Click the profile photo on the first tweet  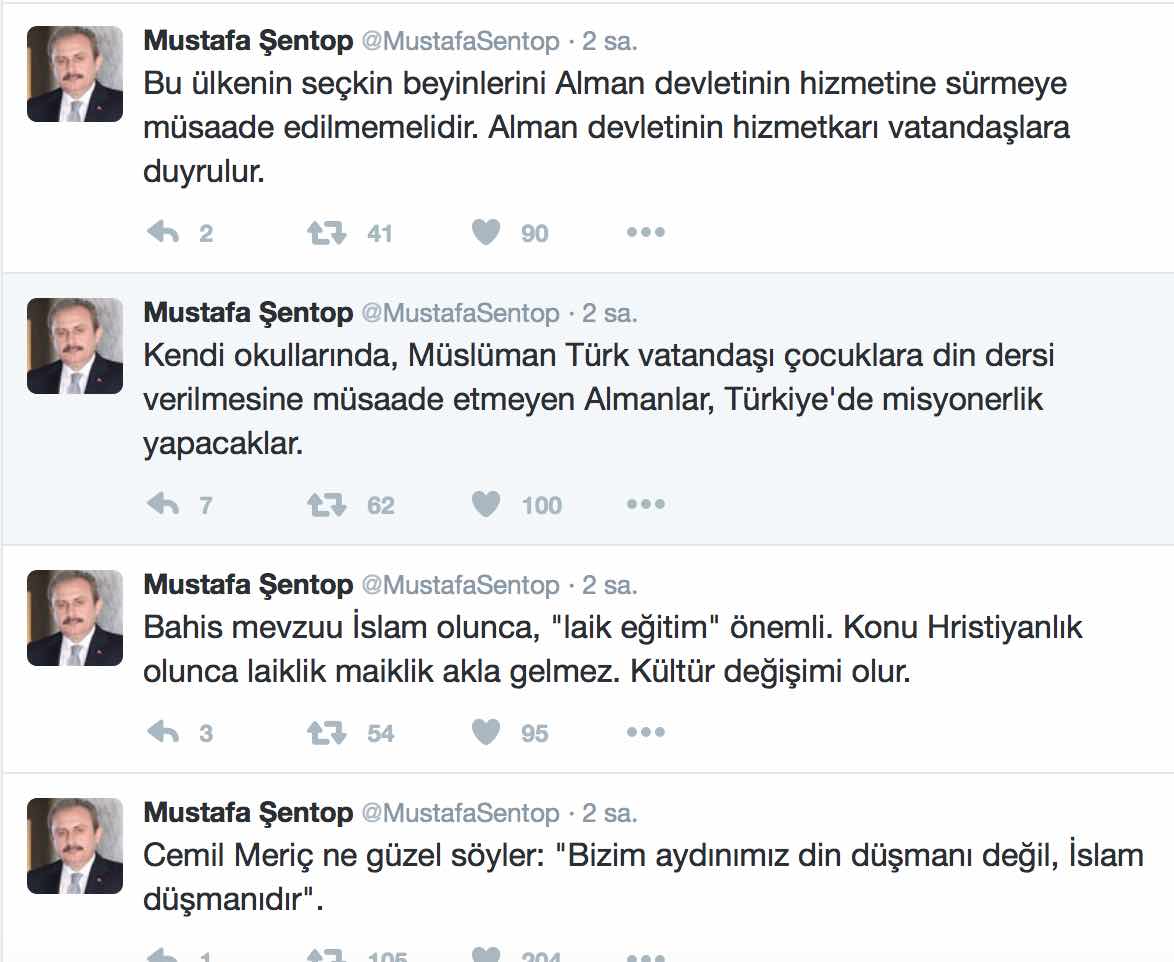pos(75,74)
